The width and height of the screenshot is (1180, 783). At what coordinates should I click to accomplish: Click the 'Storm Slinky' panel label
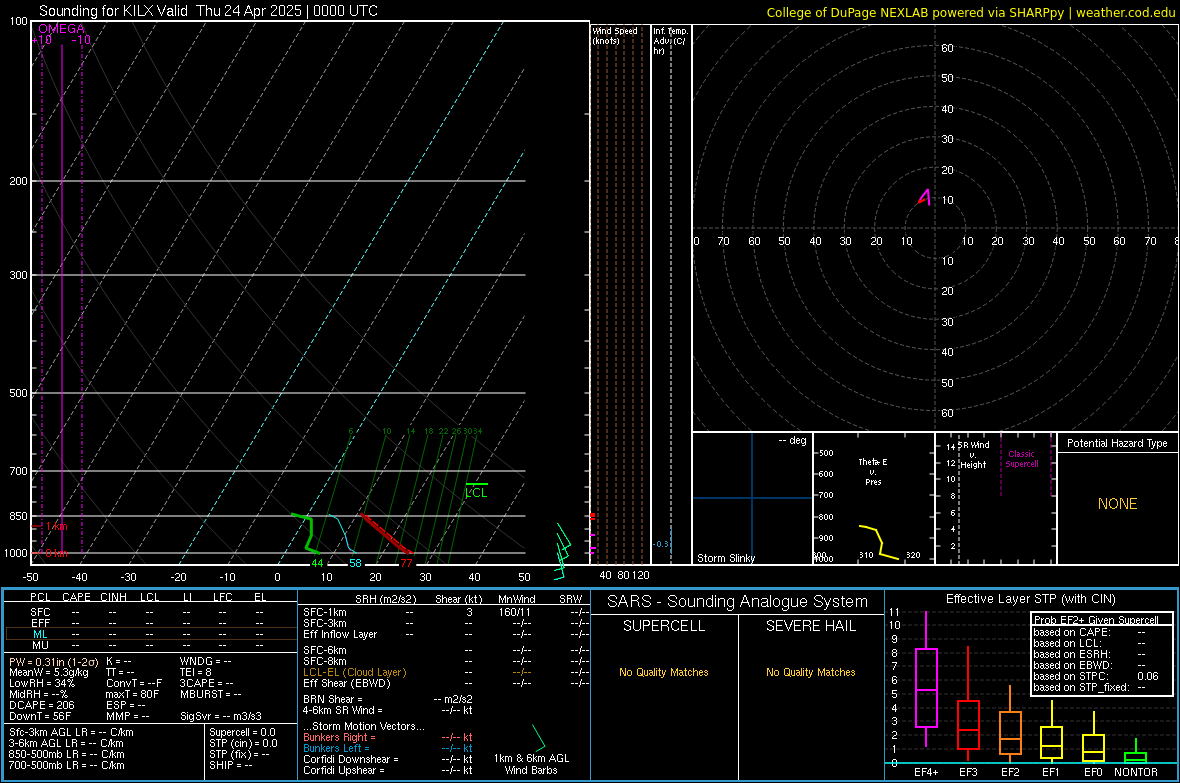(x=725, y=558)
